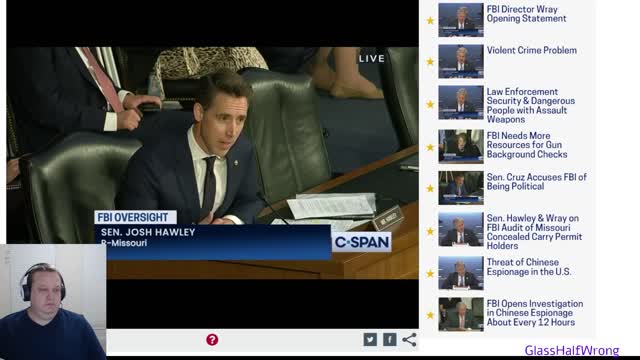Screen dimensions: 640x360
Task: Open Sen. Hawley & Wray Missouri audit link
Action: (534, 232)
